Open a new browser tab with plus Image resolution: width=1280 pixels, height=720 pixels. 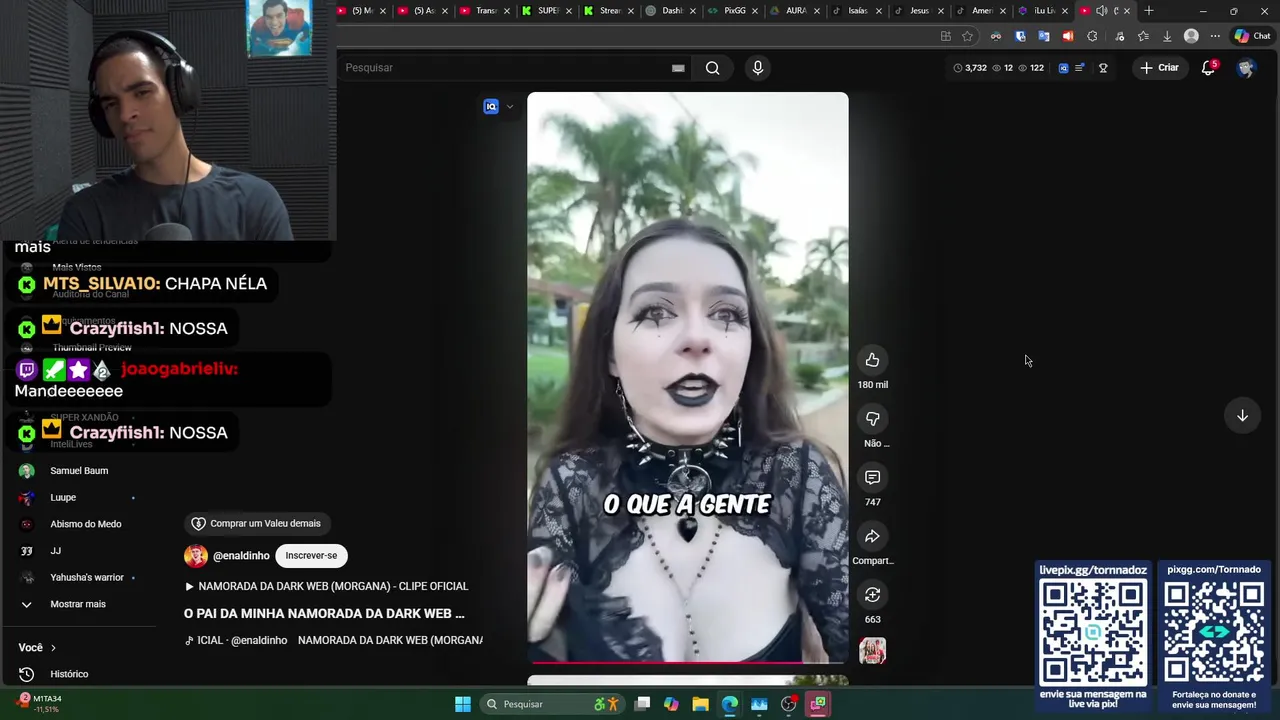[x=1148, y=11]
